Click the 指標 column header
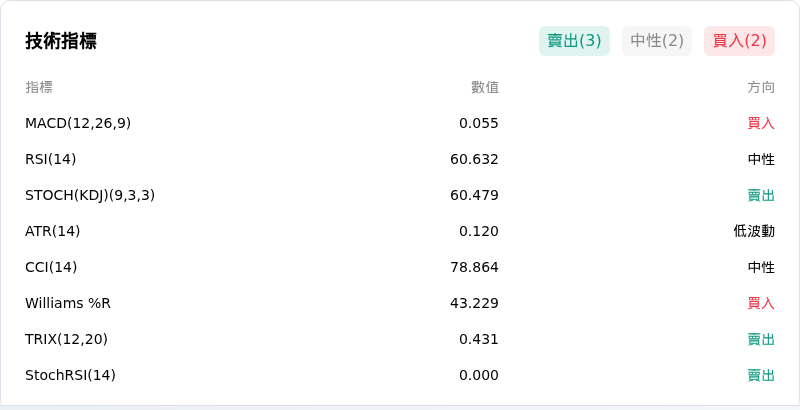The width and height of the screenshot is (800, 410). point(39,87)
